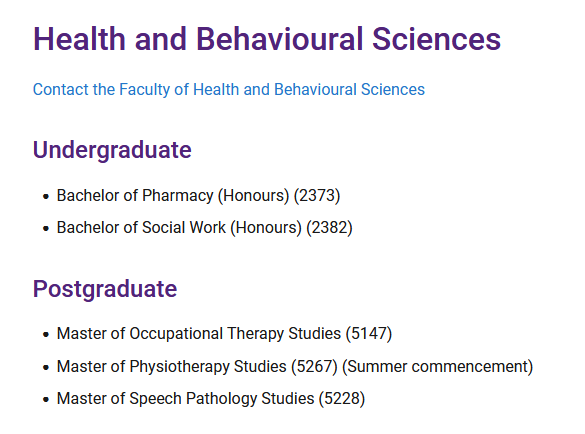Click the (Summer commencement) note
Viewport: 585px width, 434px height.
coord(438,367)
